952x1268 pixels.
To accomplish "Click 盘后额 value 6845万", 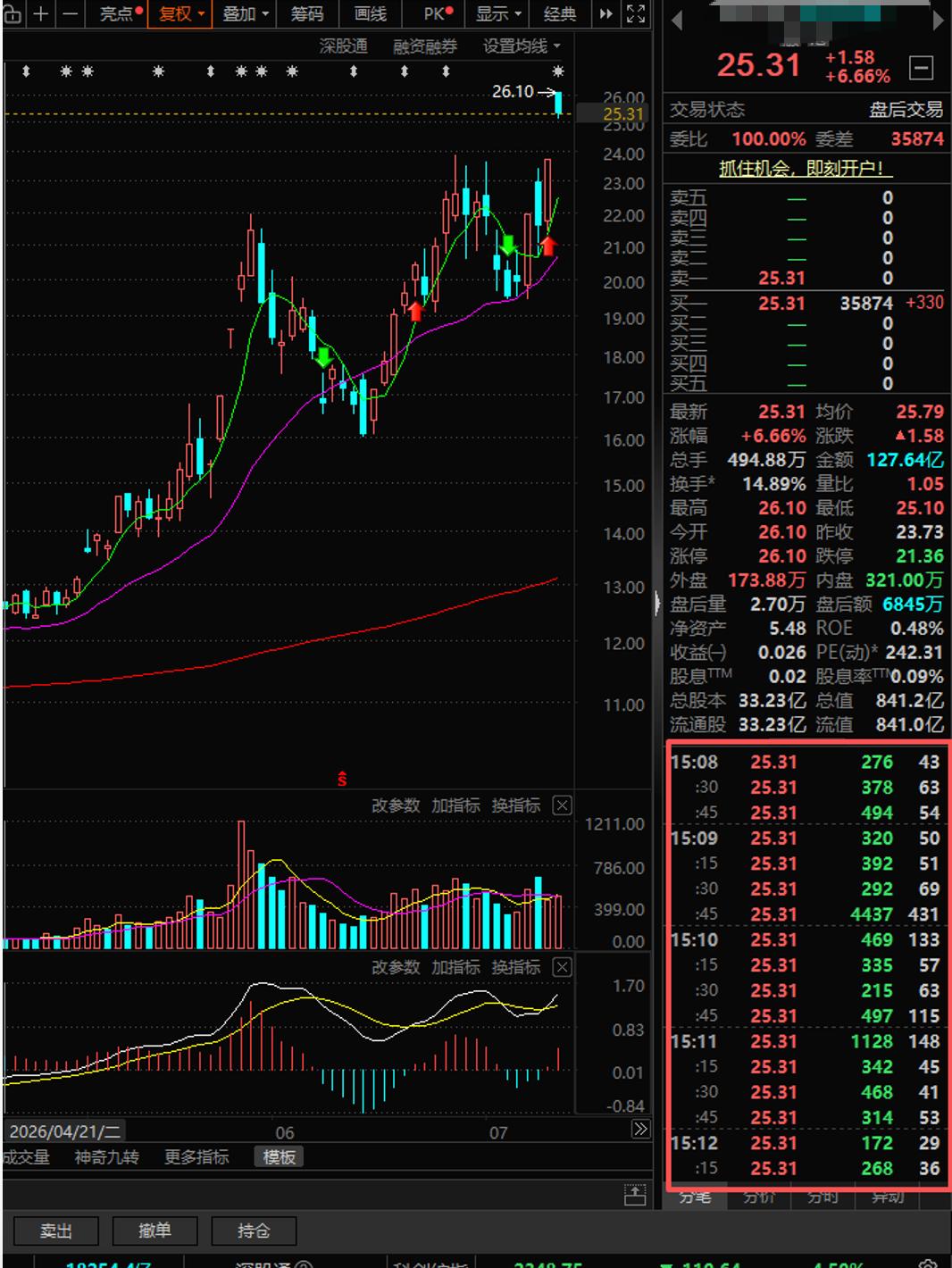I will coord(913,605).
